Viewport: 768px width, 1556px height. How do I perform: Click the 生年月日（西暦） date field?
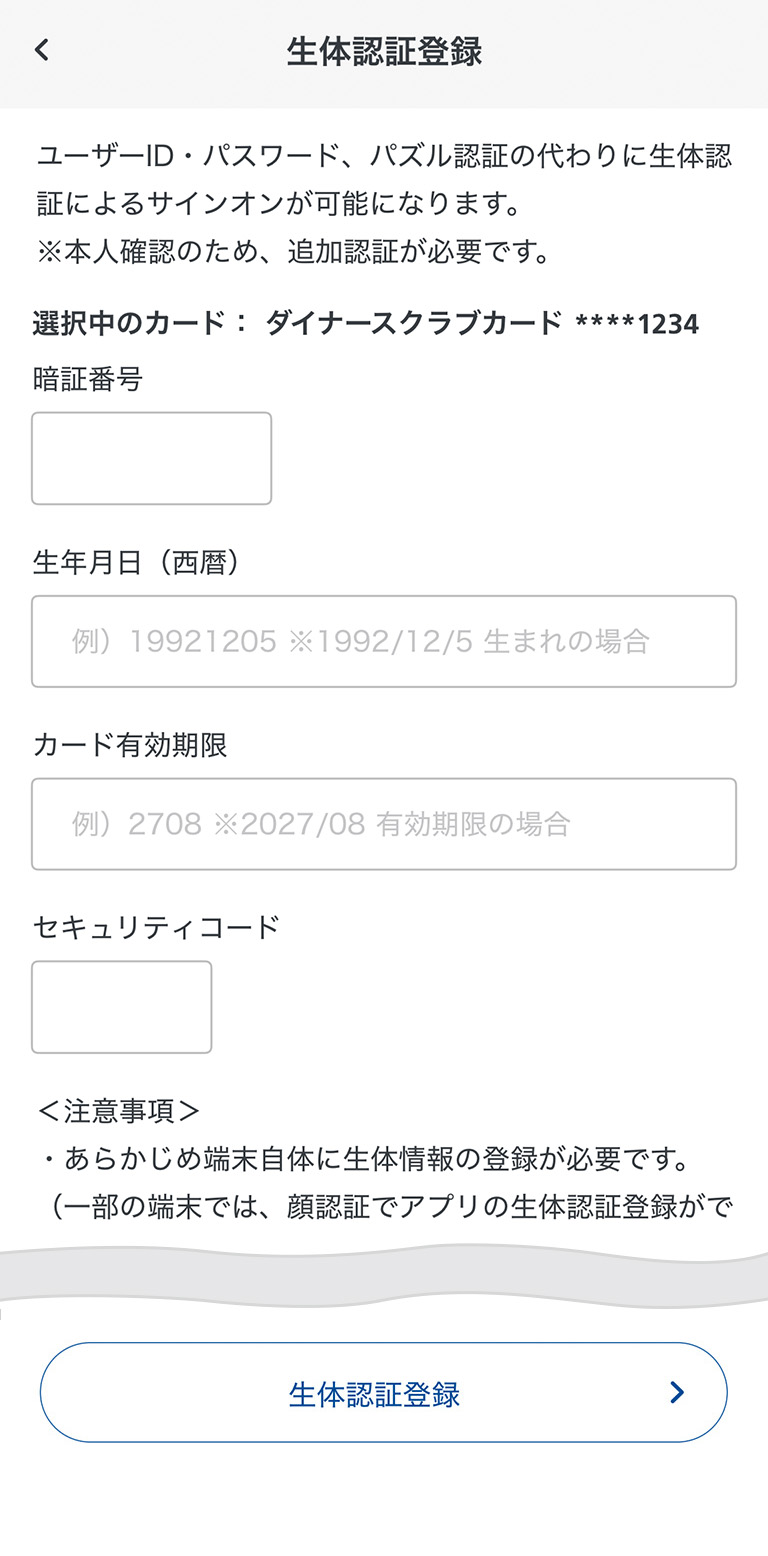pyautogui.click(x=384, y=641)
